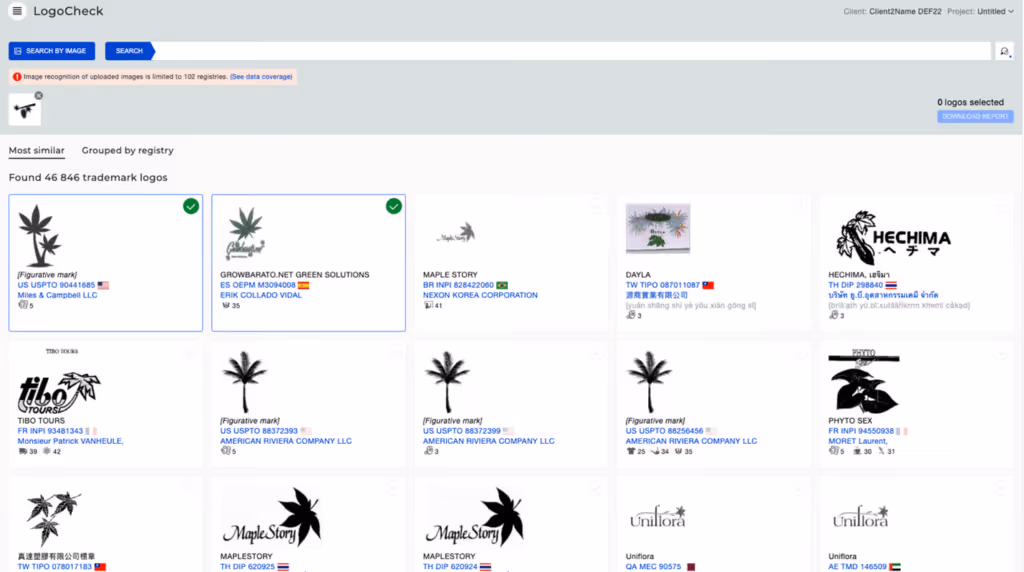Remove the uploaded image with its X icon
Viewport: 1024px width, 572px height.
39,95
